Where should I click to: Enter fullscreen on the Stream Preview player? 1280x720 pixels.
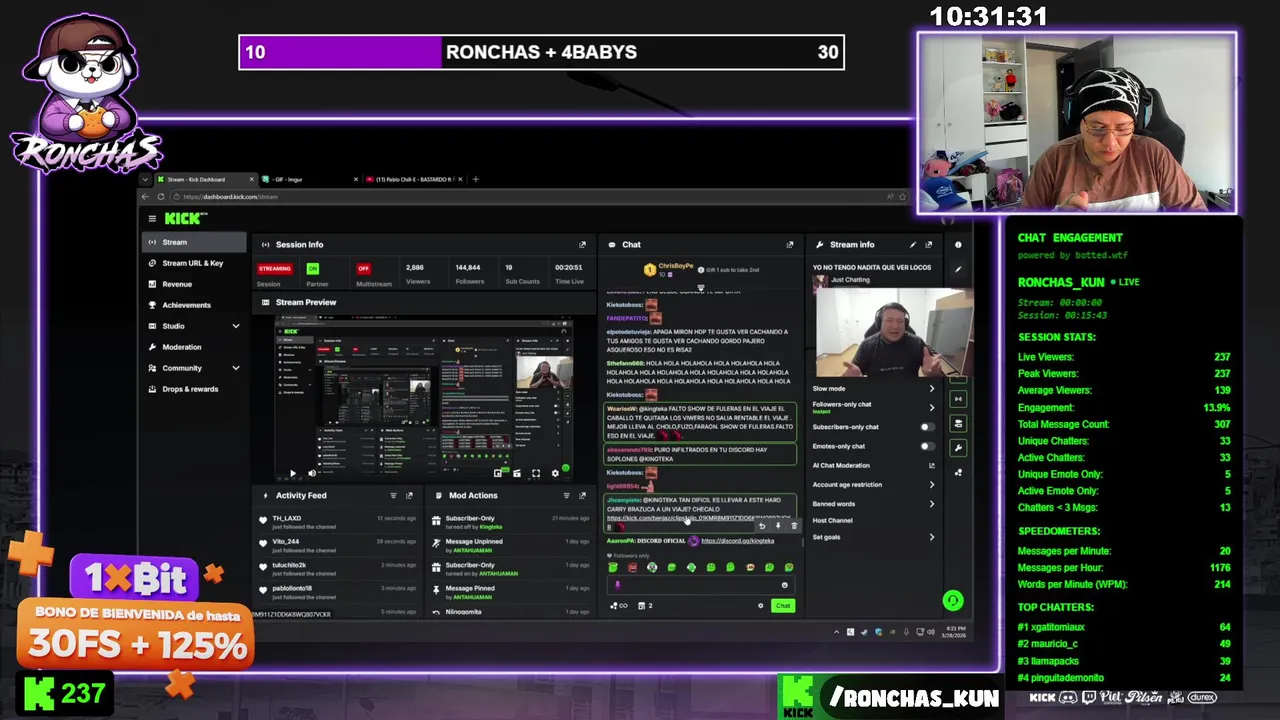[x=536, y=473]
